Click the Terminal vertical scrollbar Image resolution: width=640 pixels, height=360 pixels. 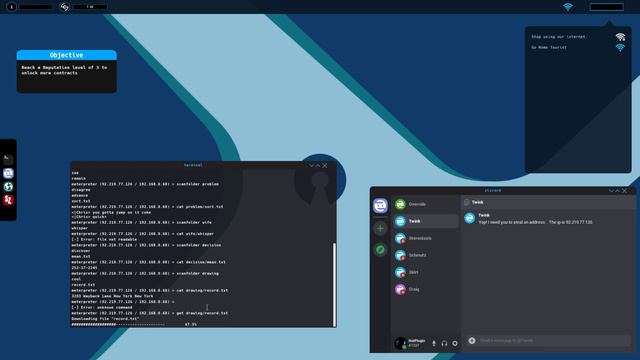(x=334, y=284)
